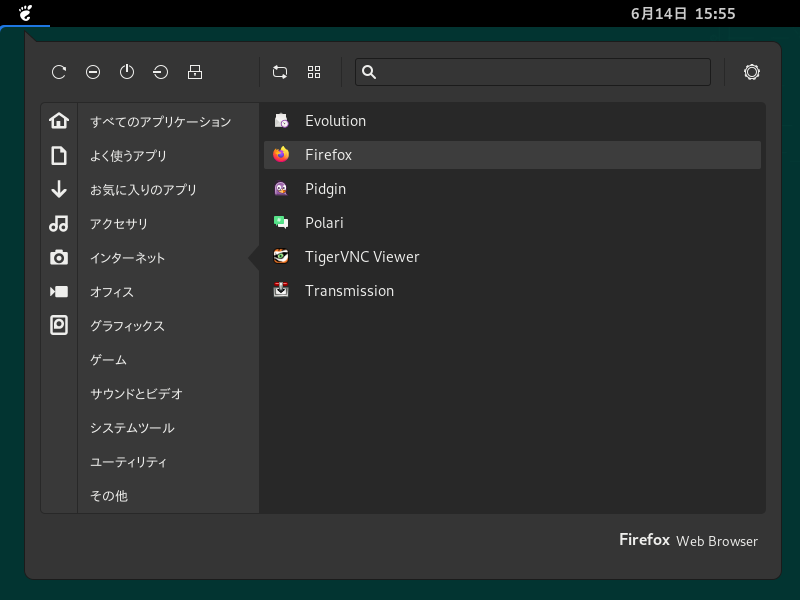
Task: Open the Documents folder shortcut icon
Action: (59, 155)
